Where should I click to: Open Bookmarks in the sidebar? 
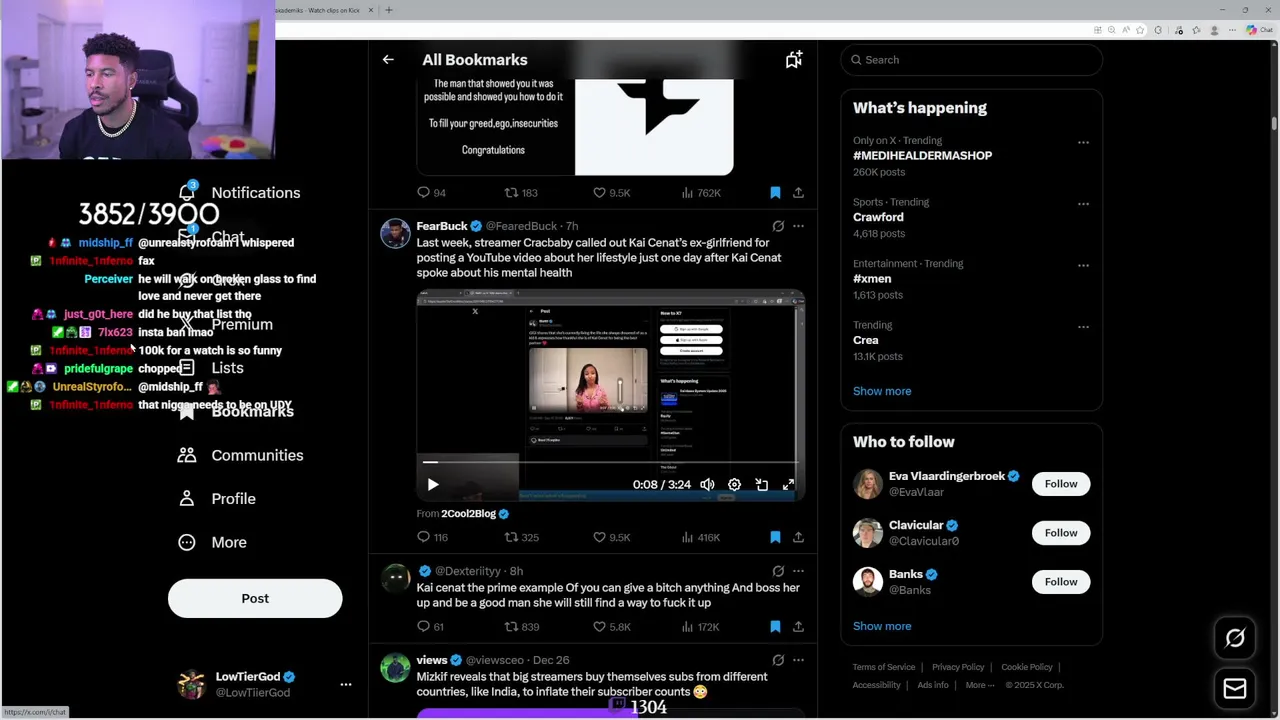[x=236, y=411]
